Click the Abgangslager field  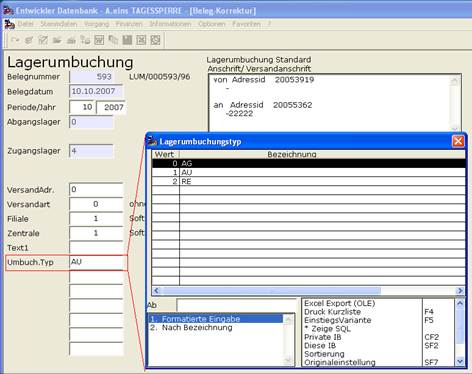pyautogui.click(x=91, y=122)
